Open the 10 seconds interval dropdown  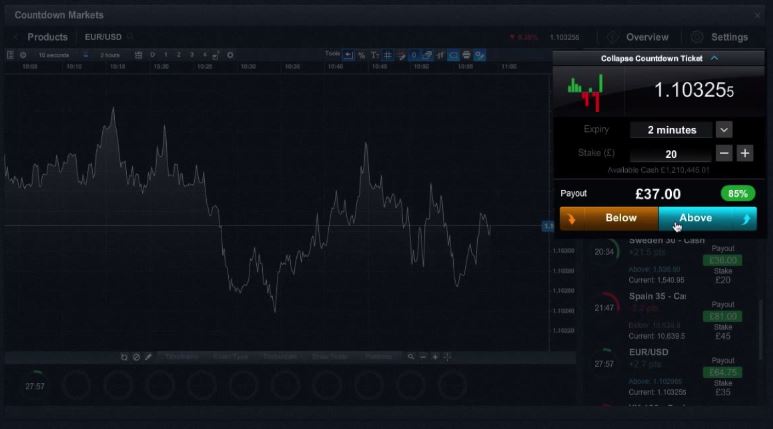tap(54, 55)
